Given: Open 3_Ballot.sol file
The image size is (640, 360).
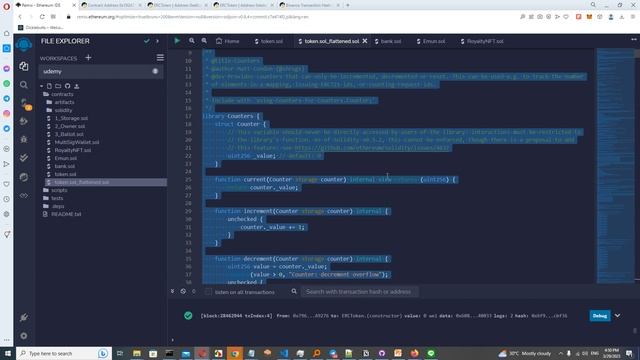Looking at the screenshot, I should [x=69, y=134].
